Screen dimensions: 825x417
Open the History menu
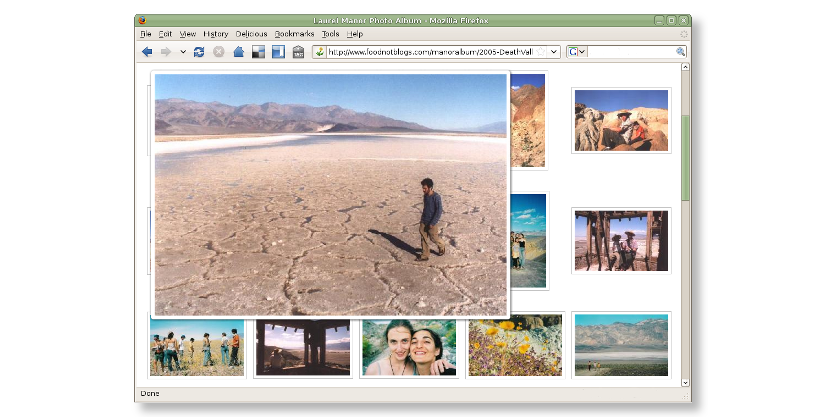click(x=215, y=34)
